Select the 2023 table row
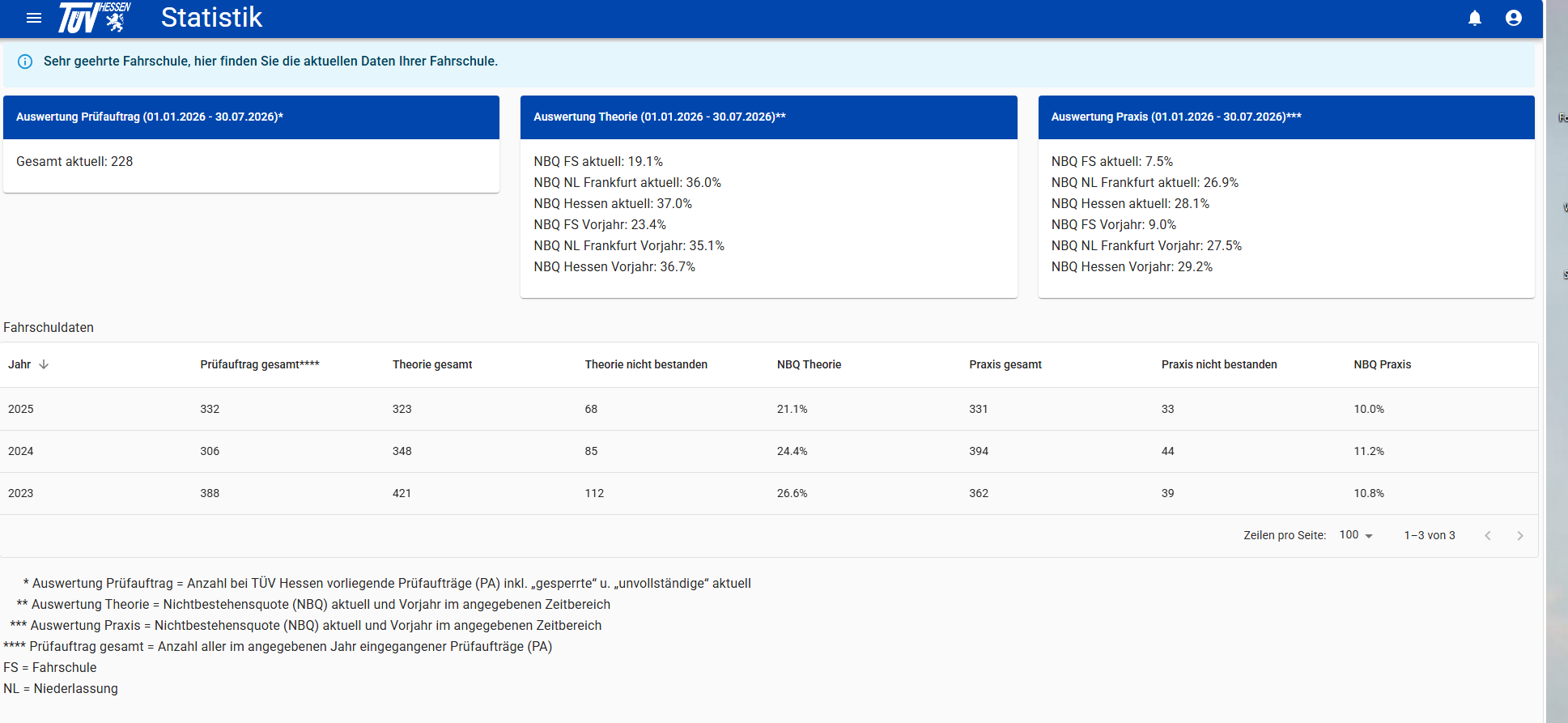 pyautogui.click(x=769, y=493)
